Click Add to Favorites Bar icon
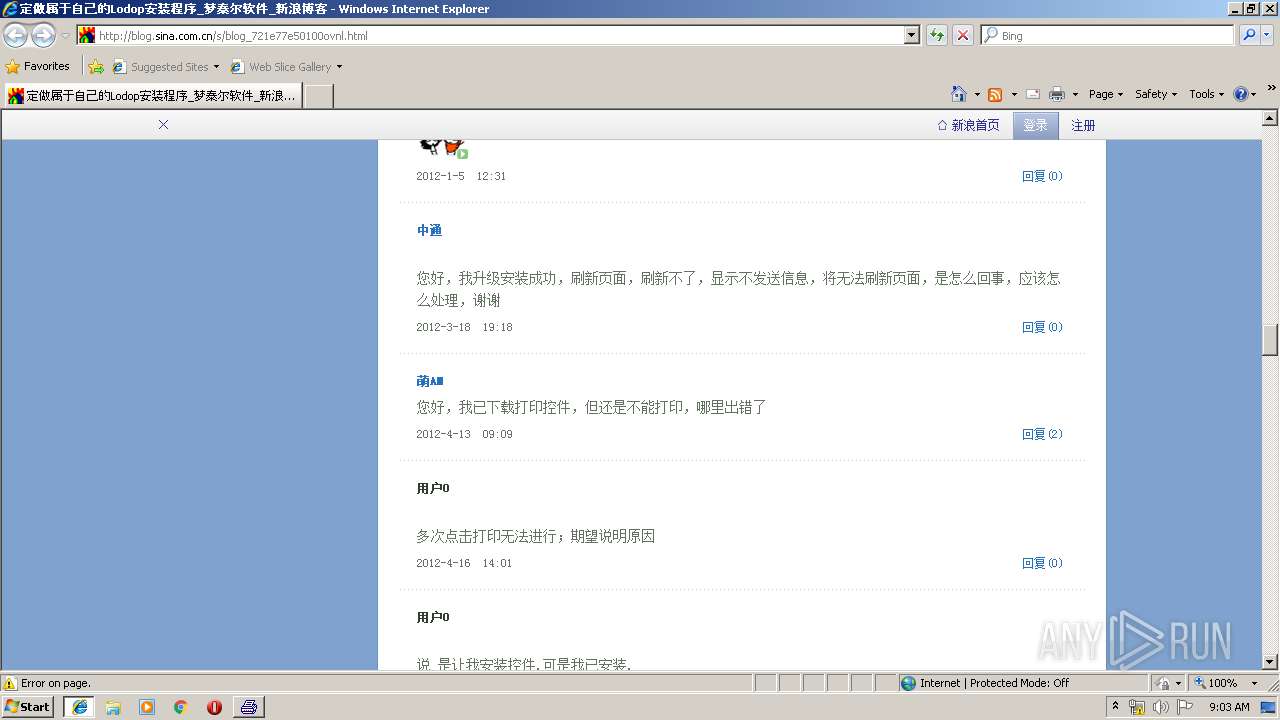The width and height of the screenshot is (1280, 720). [96, 67]
